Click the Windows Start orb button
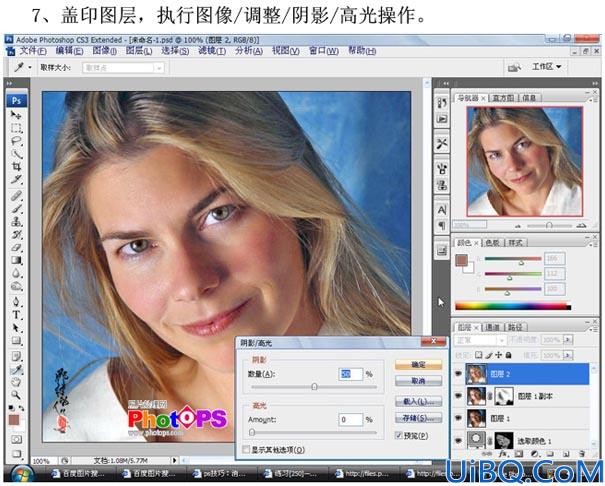Viewport: 605px width, 486px height. (x=22, y=473)
